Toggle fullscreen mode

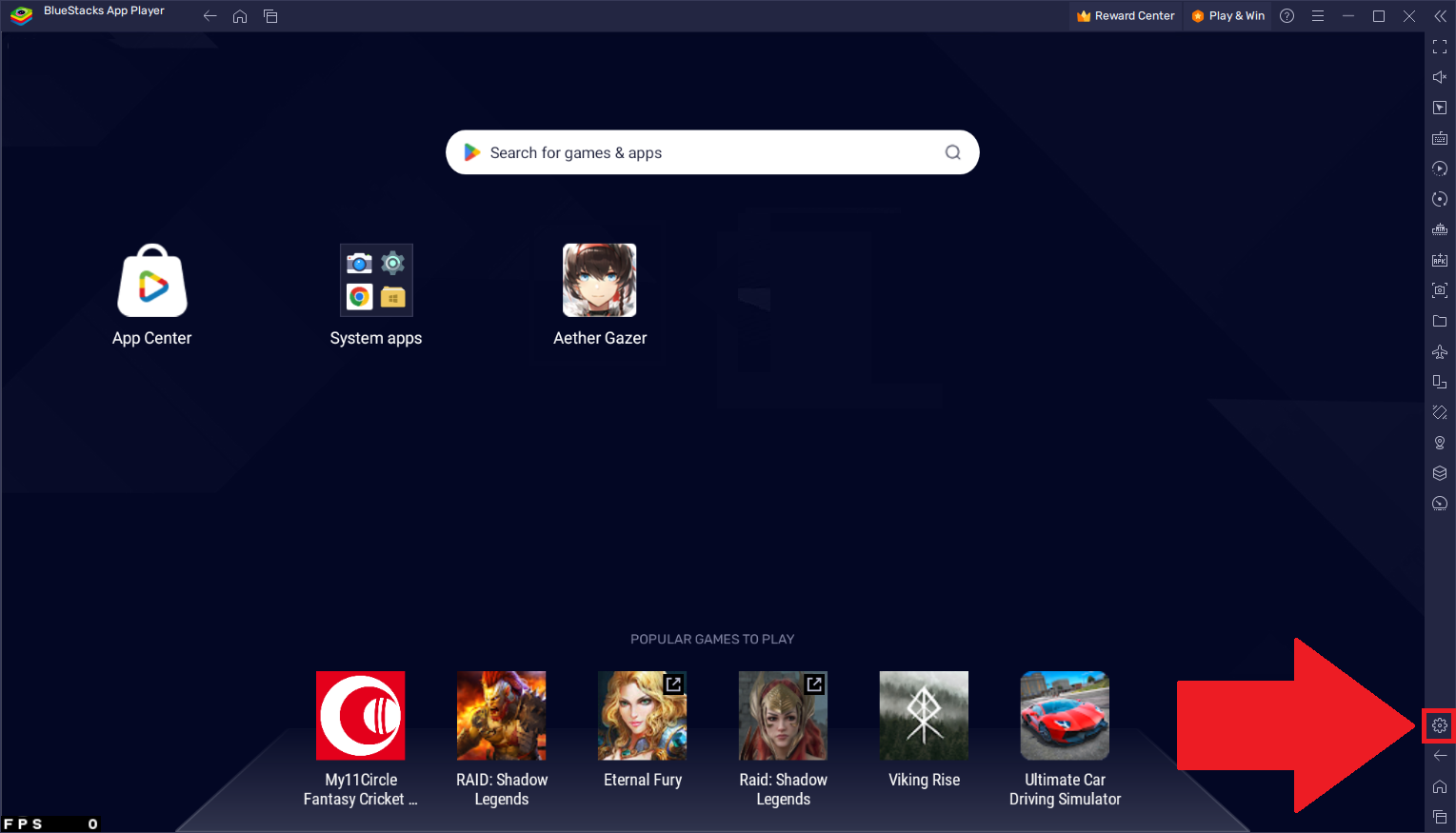coord(1439,47)
